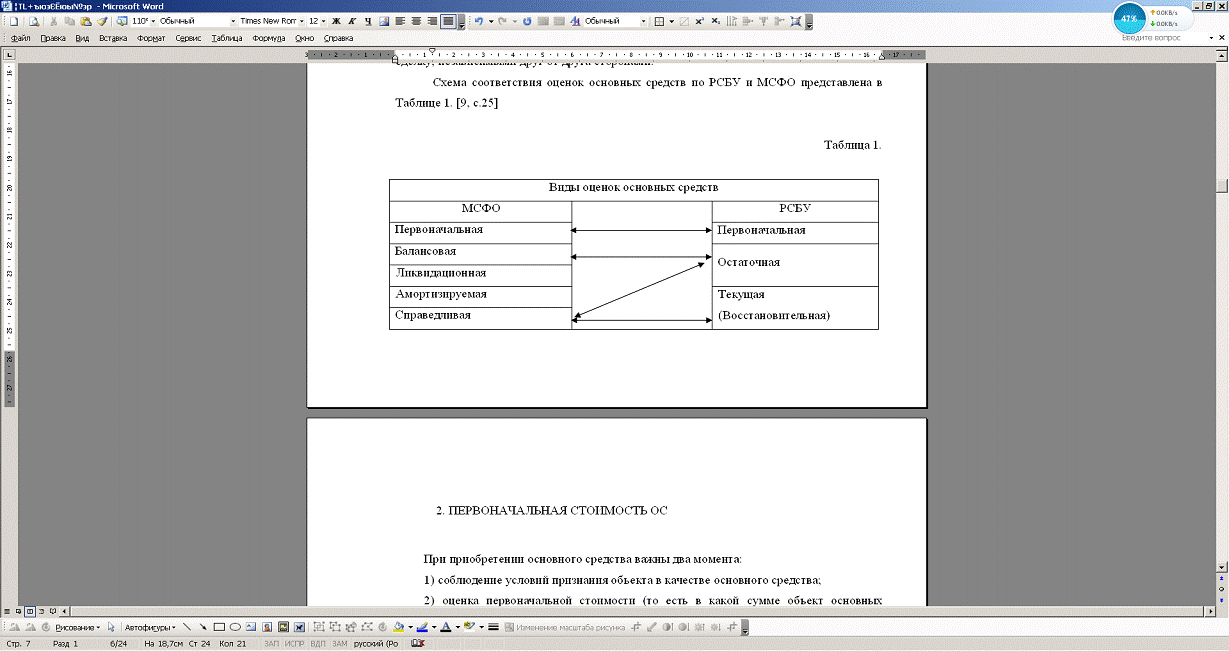Click the русский language status indicator
Screen dimensions: 1229x652
376,644
